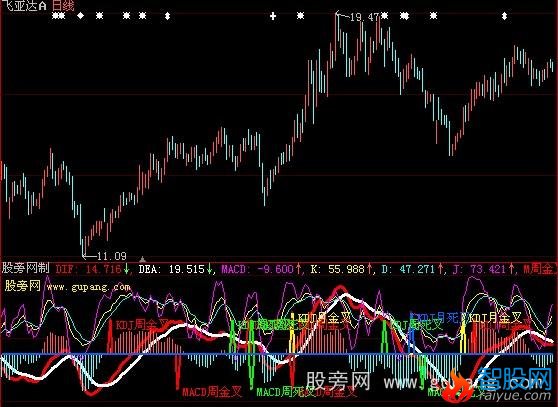
Task: Click the stock name 飞亚达A
Action: click(24, 5)
